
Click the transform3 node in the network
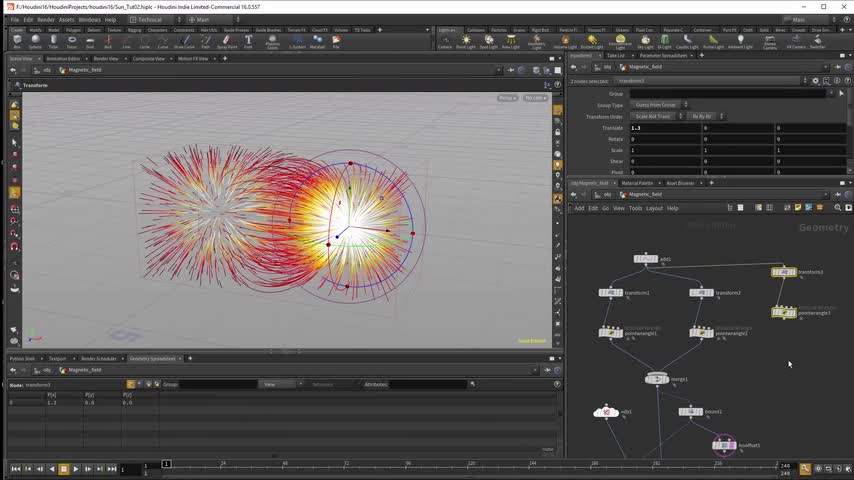click(x=784, y=272)
